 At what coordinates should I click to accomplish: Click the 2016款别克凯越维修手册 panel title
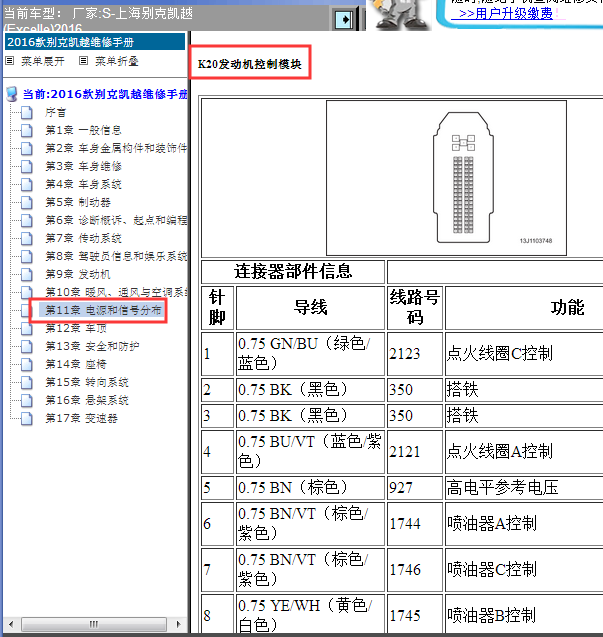point(95,42)
